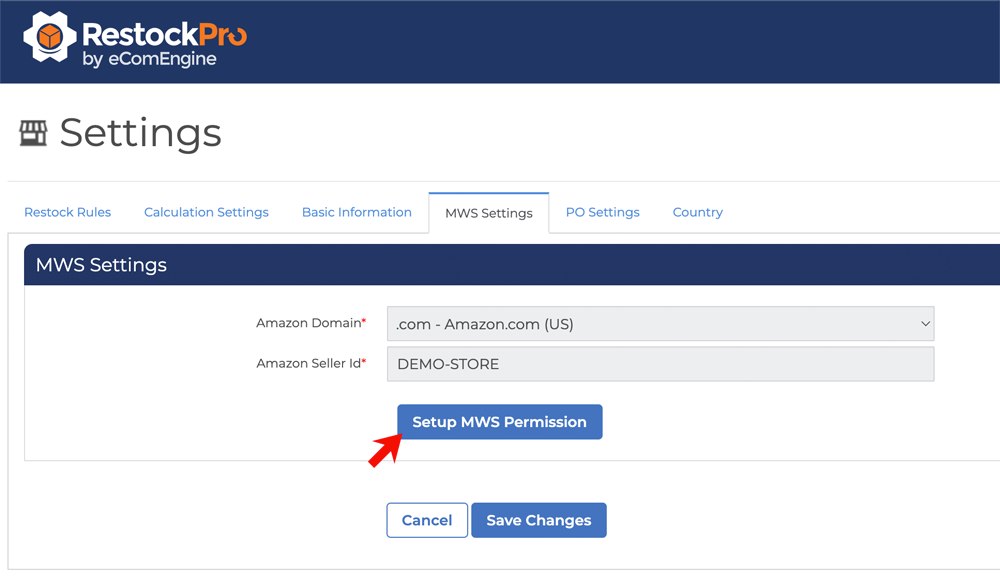Switch to the Calculation Settings tab
Viewport: 1000px width, 581px height.
tap(206, 212)
